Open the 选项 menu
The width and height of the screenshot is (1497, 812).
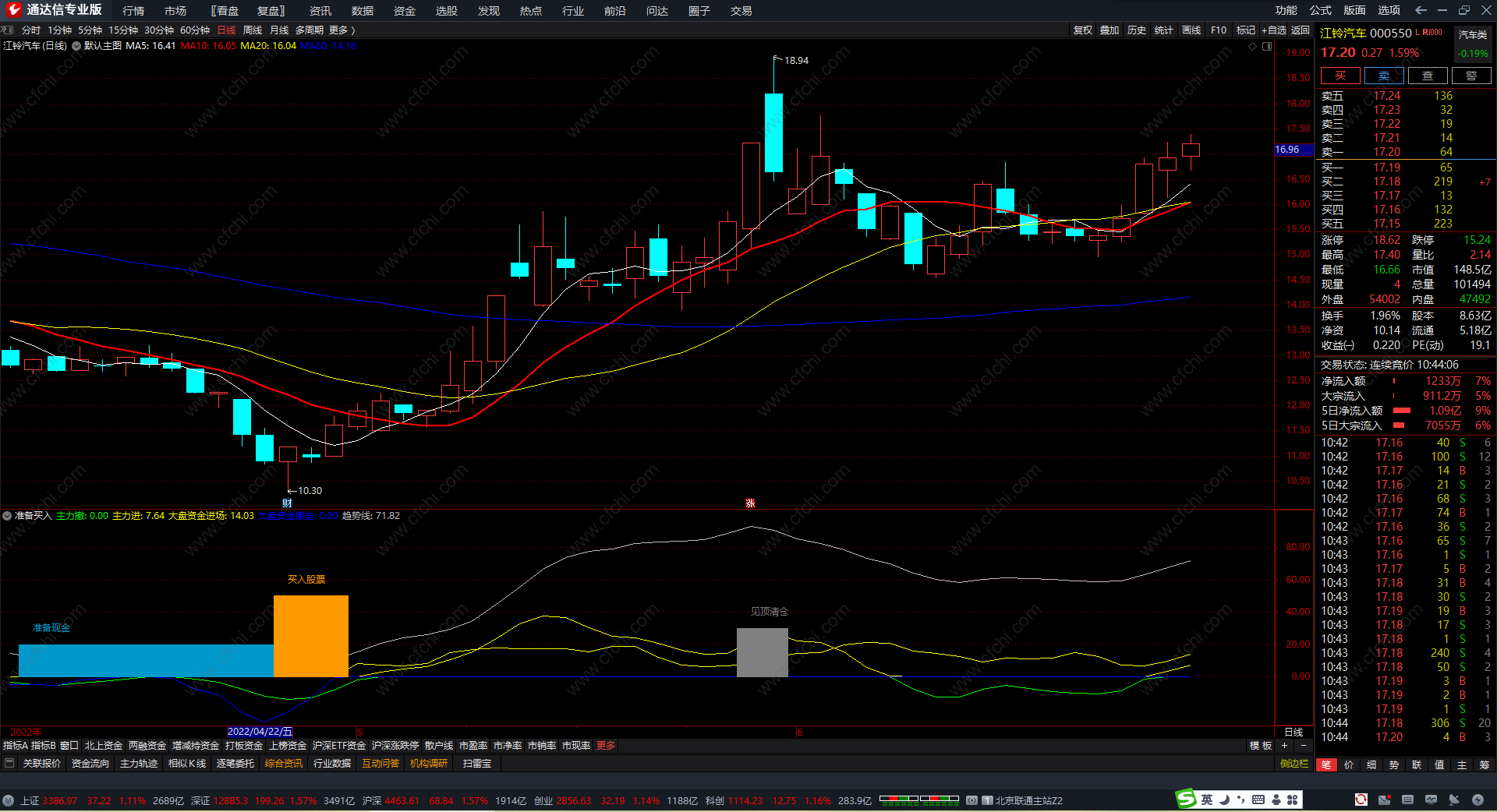click(x=1389, y=10)
